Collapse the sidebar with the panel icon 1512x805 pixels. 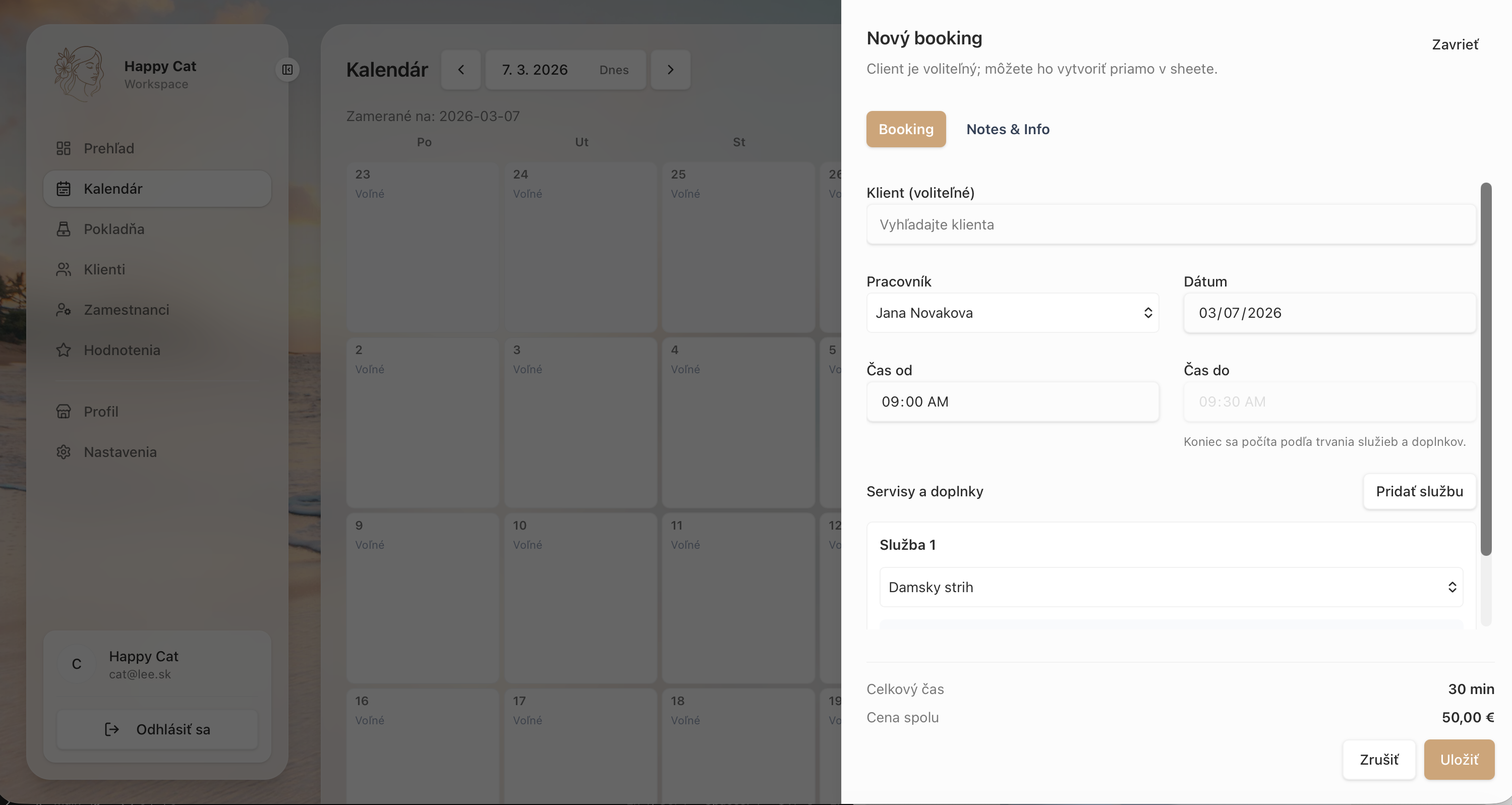point(287,69)
